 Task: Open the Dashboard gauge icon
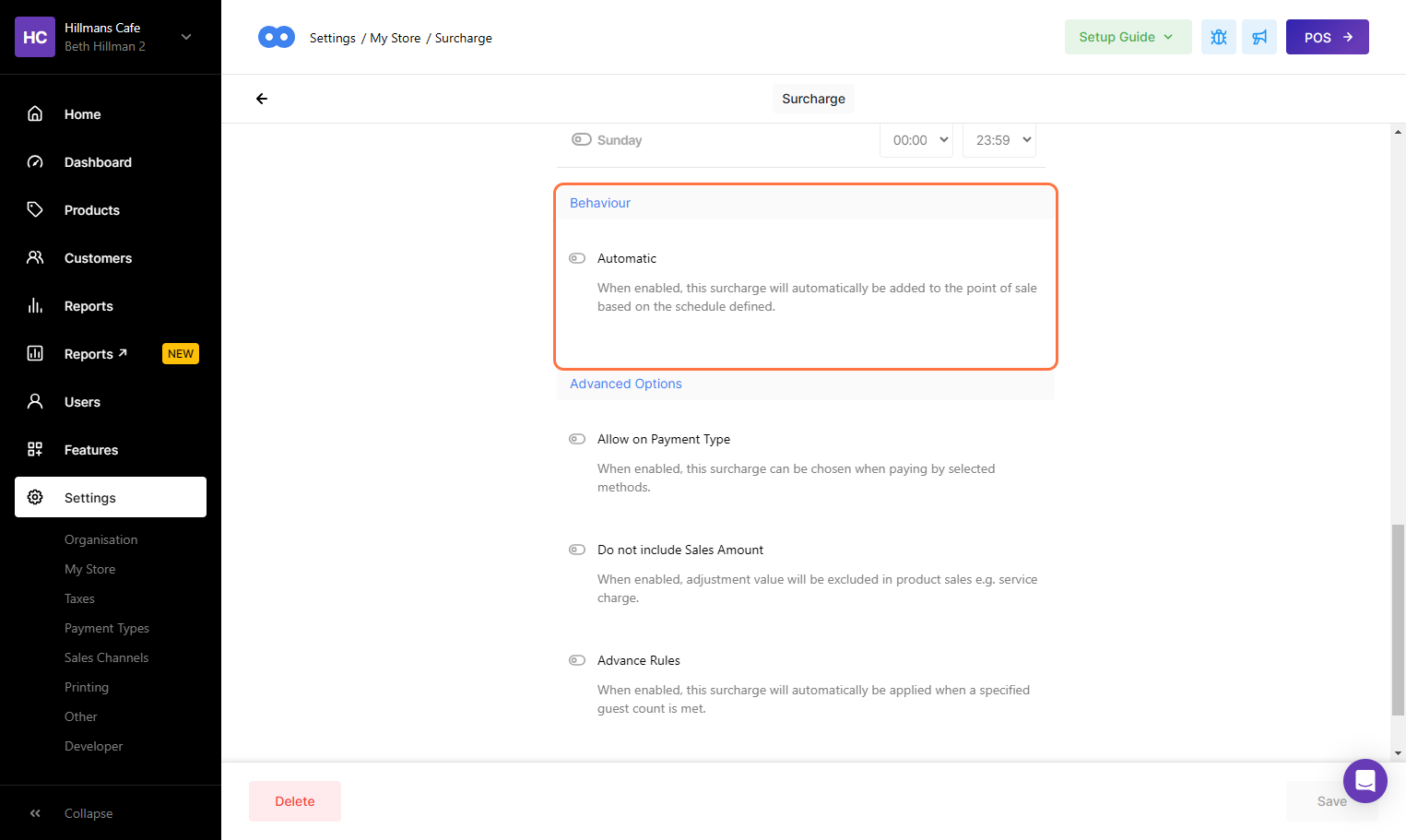click(x=35, y=162)
